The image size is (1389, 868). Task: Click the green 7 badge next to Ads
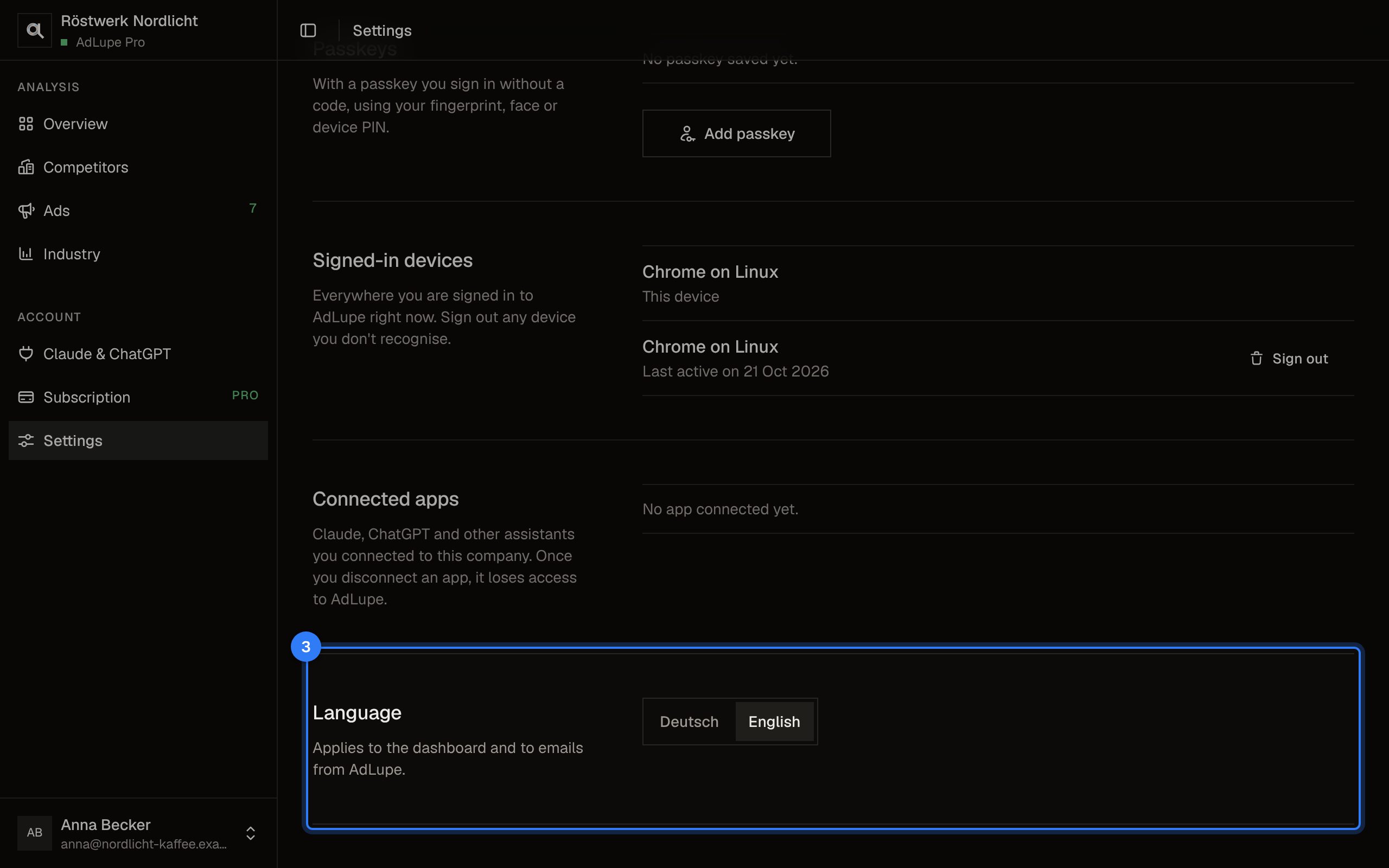point(252,208)
